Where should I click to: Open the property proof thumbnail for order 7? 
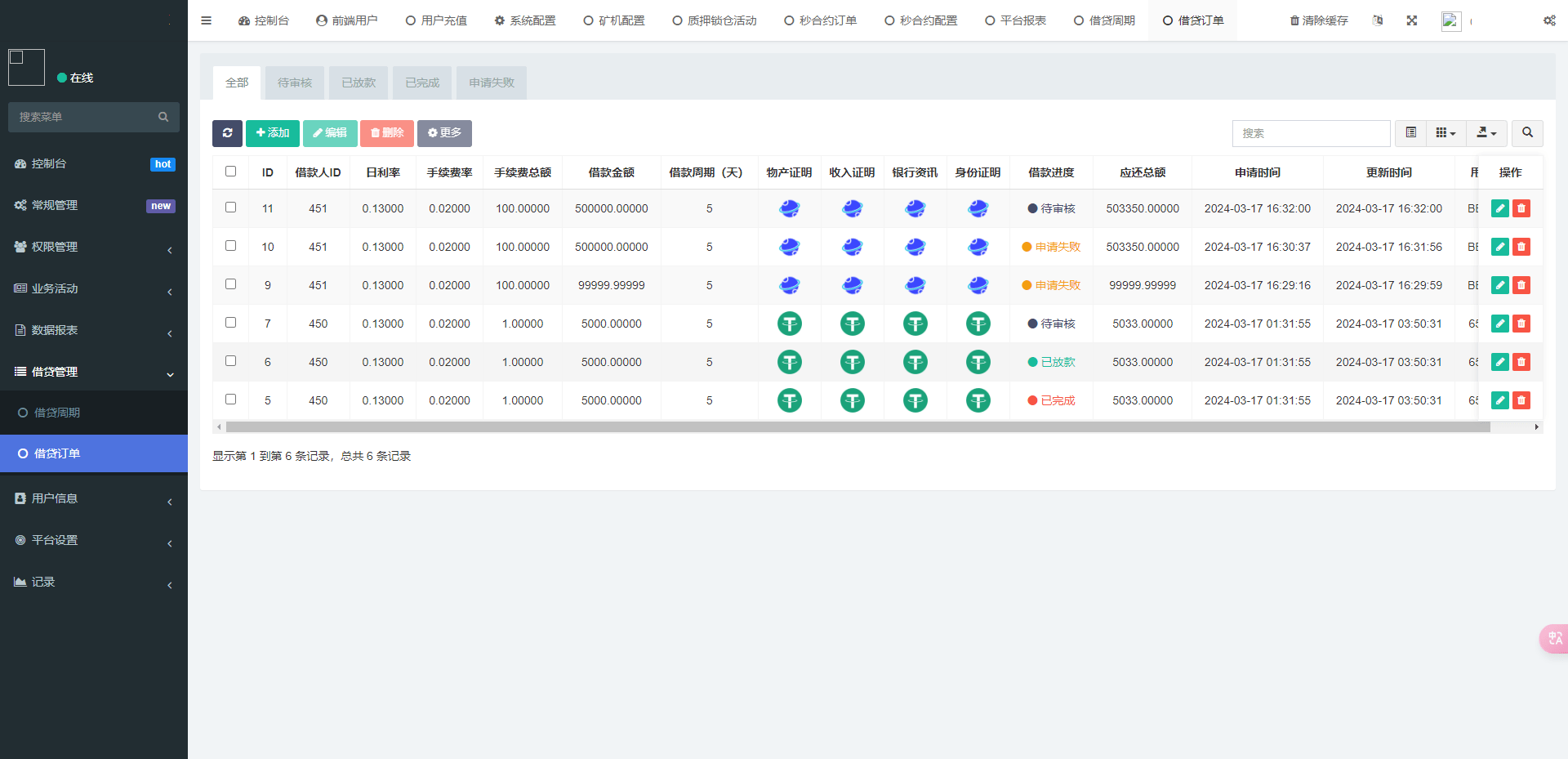coord(789,324)
